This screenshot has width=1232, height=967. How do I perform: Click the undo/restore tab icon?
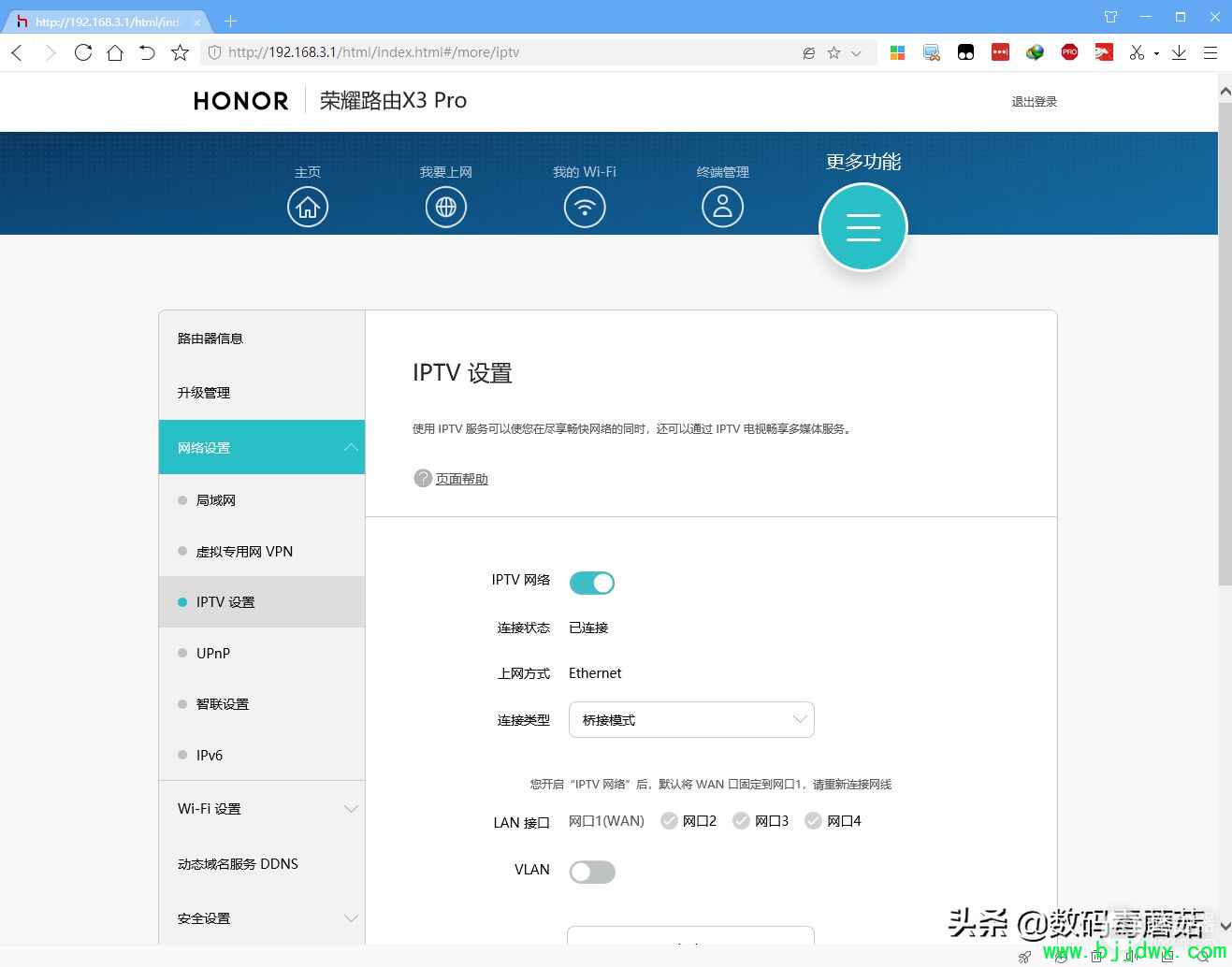coord(147,52)
